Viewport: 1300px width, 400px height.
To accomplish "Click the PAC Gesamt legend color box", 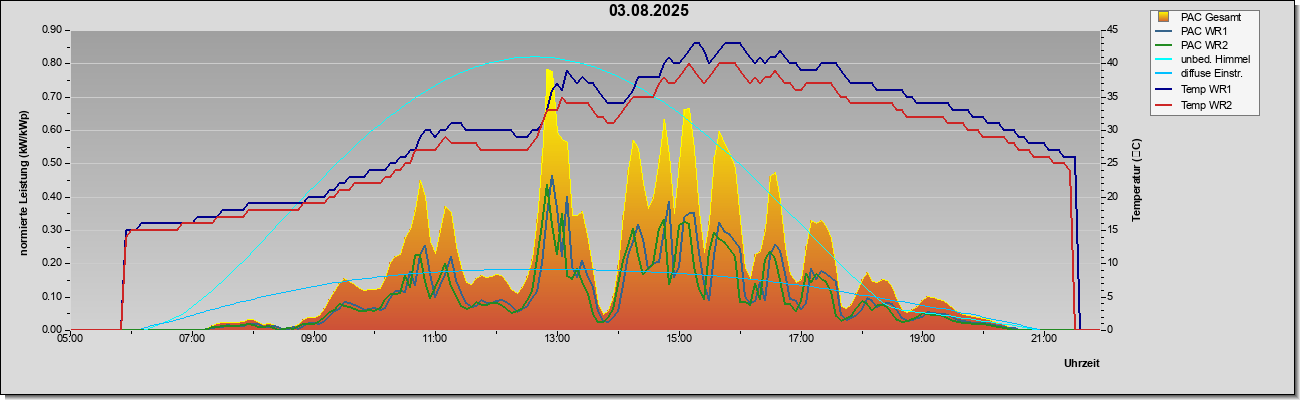I will coord(1165,17).
